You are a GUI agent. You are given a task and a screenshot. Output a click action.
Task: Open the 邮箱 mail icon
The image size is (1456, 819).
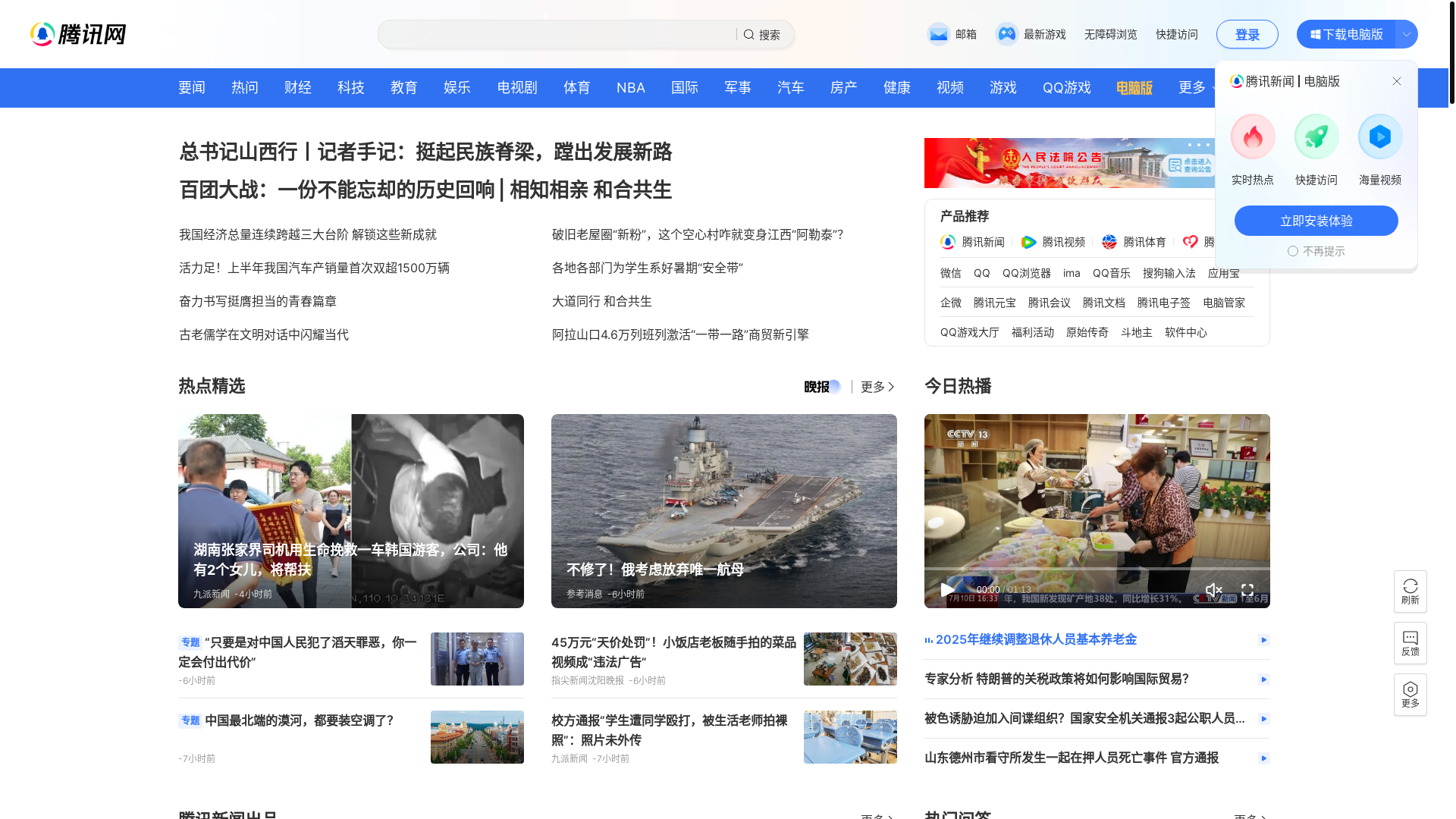pyautogui.click(x=939, y=34)
